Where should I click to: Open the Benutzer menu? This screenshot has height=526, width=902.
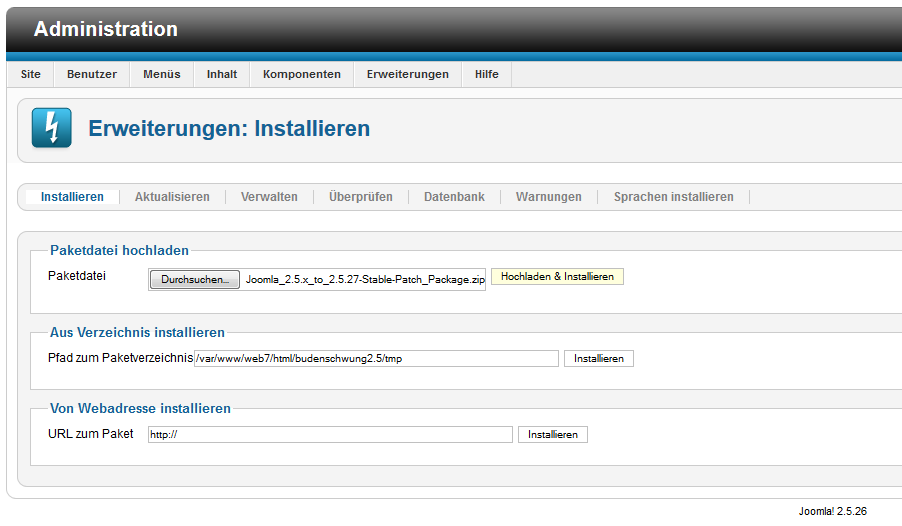(92, 74)
